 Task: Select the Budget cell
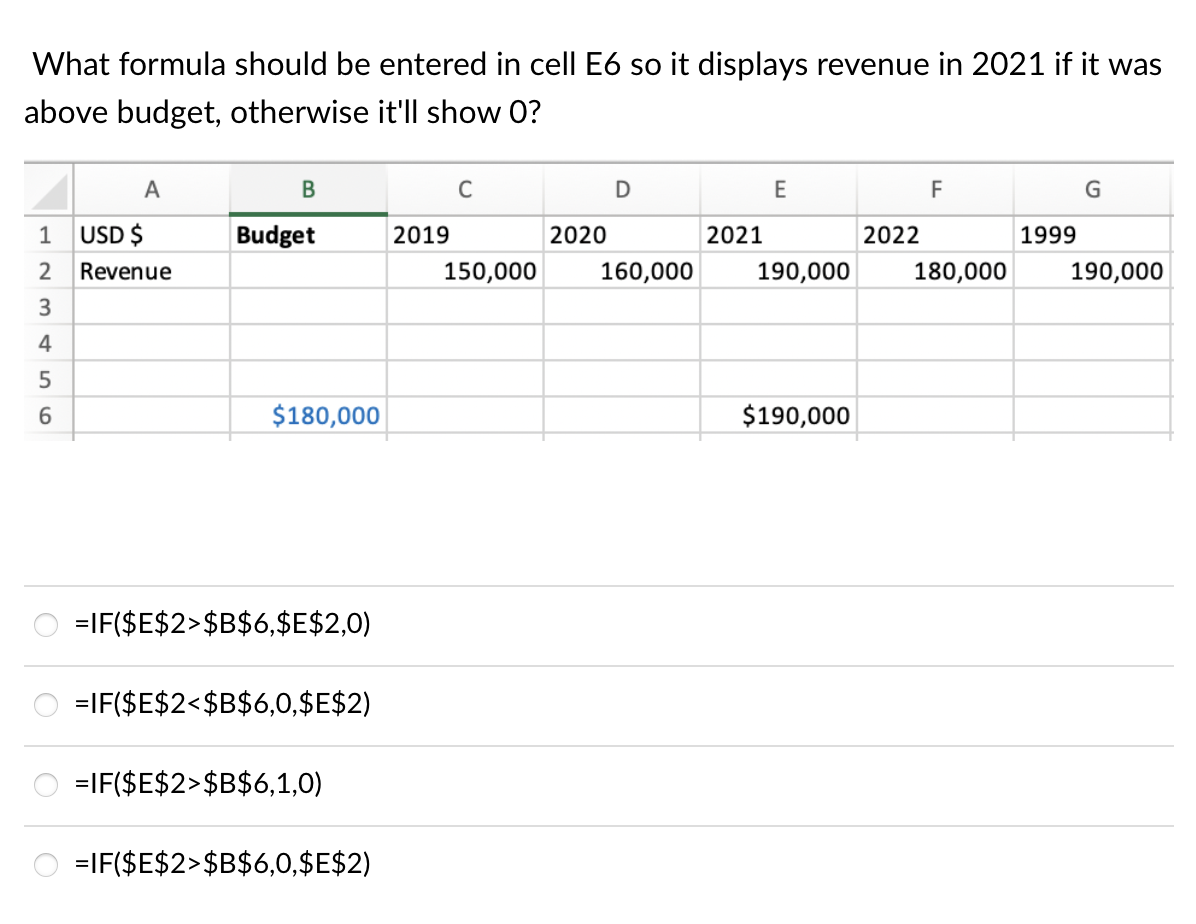tap(308, 234)
